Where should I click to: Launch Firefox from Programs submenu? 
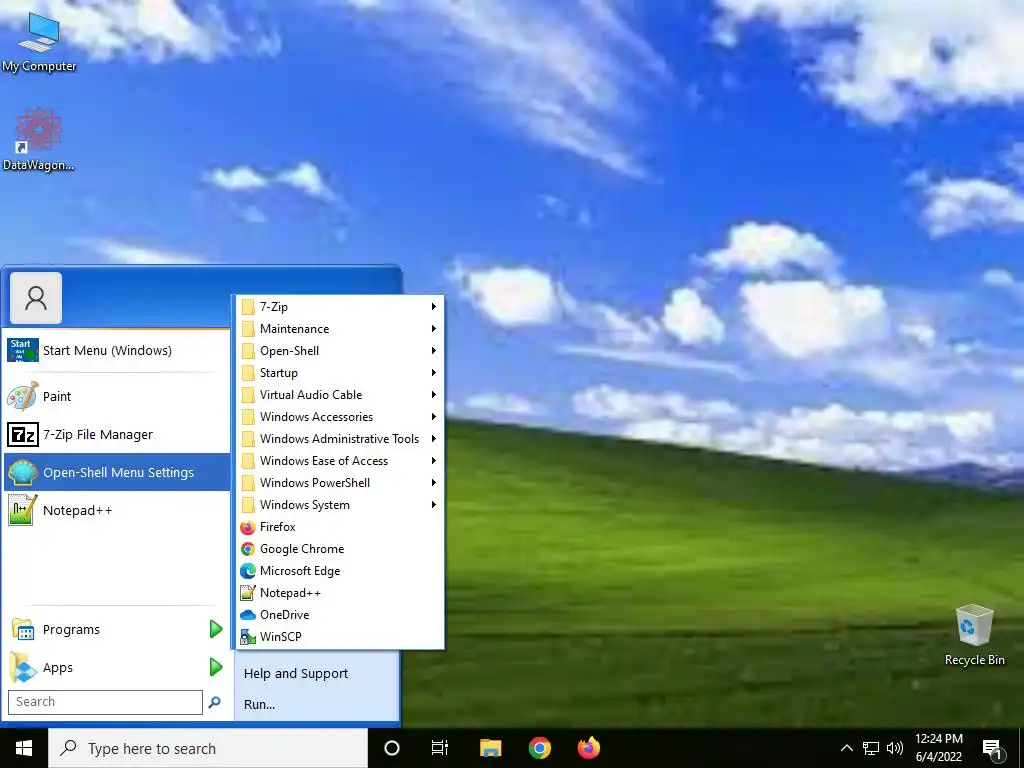[x=339, y=527]
